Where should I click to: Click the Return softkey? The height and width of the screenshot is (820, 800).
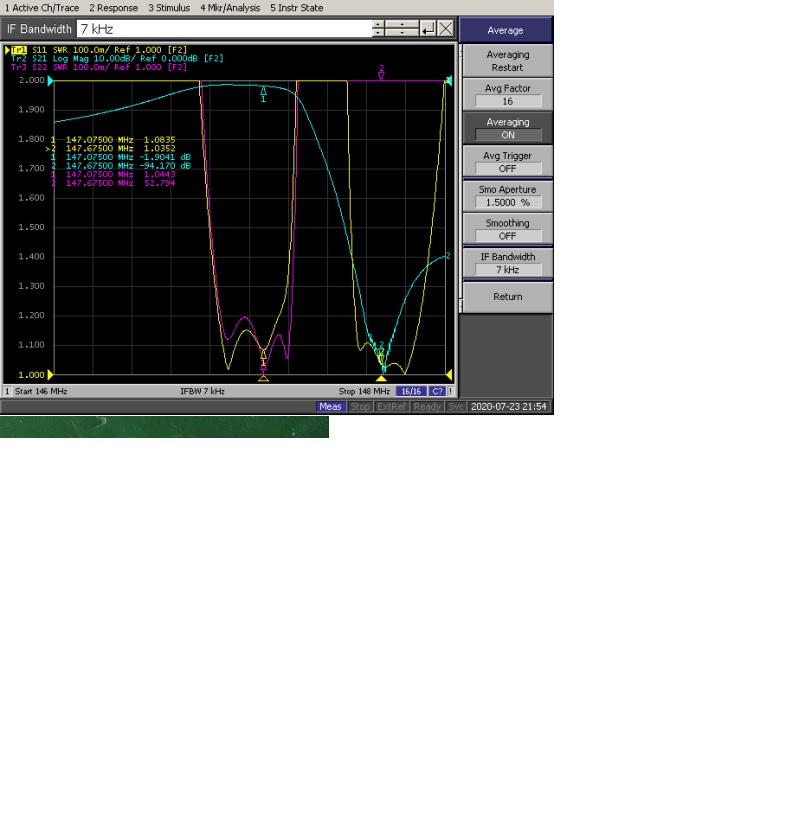coord(508,297)
